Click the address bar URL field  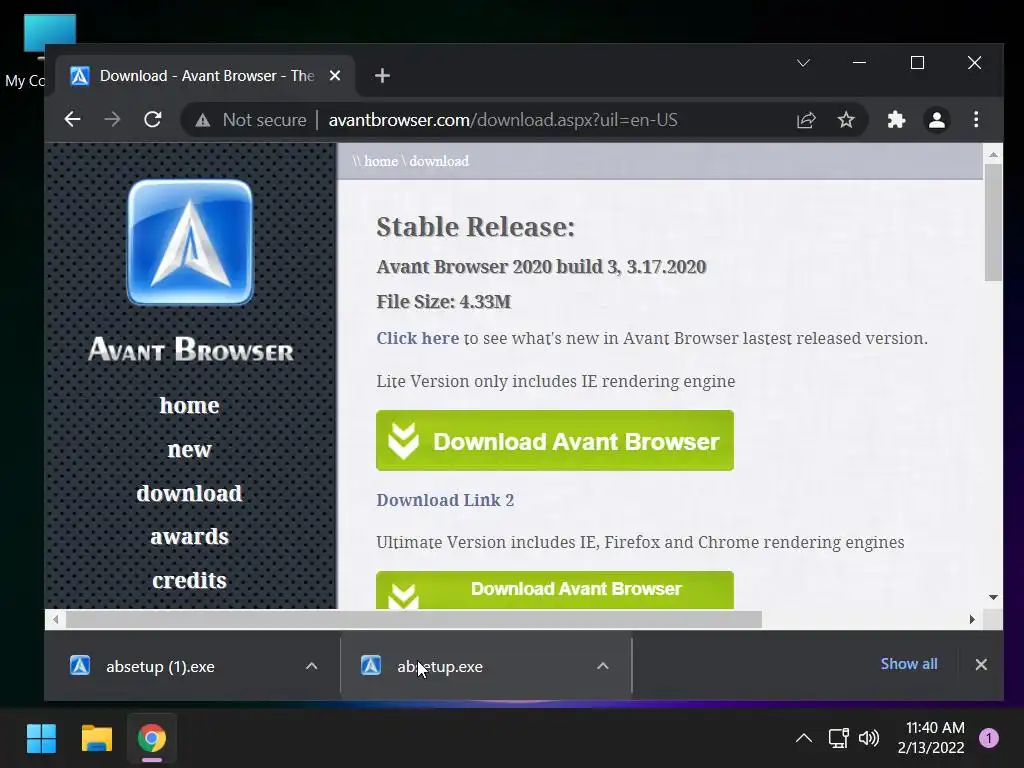click(503, 120)
